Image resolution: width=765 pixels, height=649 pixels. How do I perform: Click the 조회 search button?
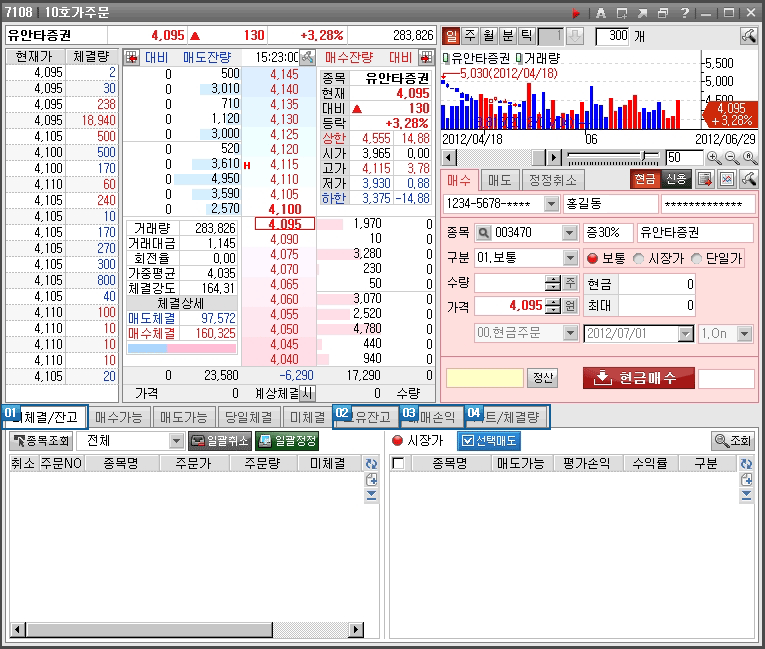pyautogui.click(x=733, y=441)
